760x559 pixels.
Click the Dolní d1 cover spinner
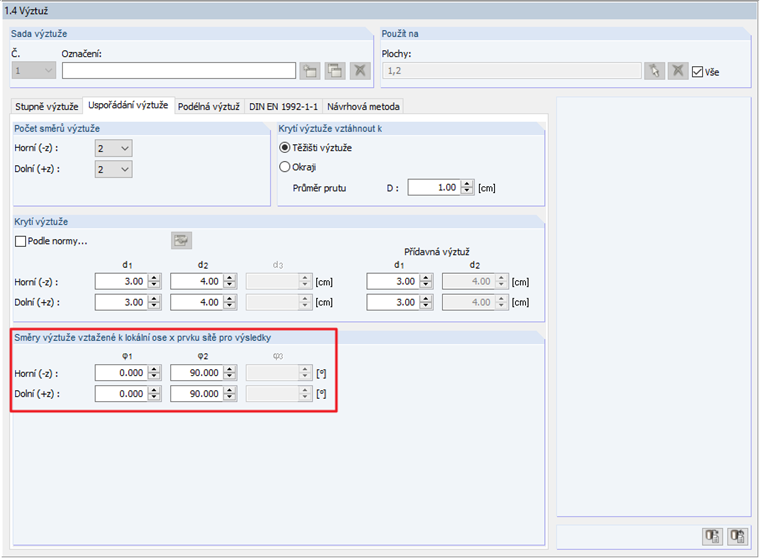(154, 302)
